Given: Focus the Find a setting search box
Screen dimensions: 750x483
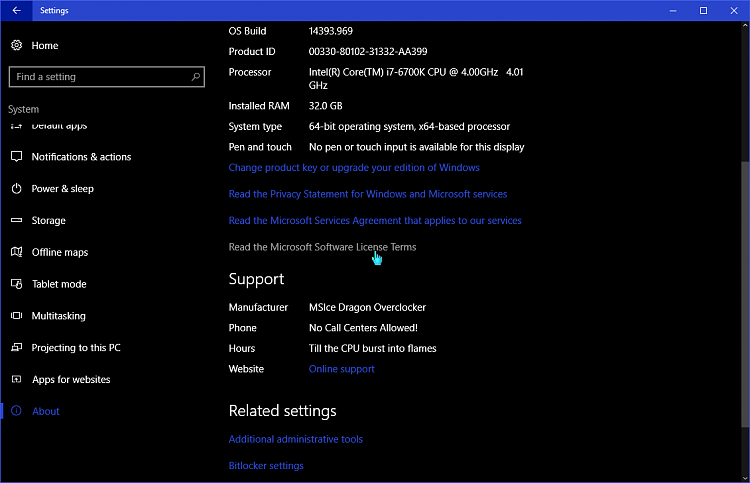Looking at the screenshot, I should pyautogui.click(x=107, y=77).
